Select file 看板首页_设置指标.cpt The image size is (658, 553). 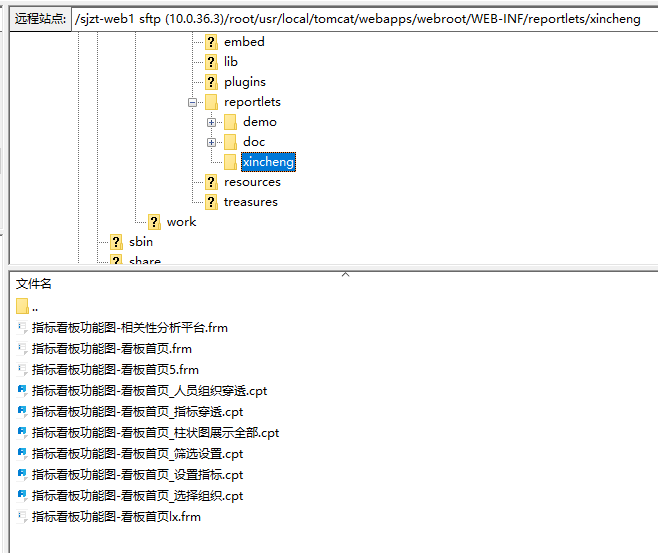tap(138, 475)
